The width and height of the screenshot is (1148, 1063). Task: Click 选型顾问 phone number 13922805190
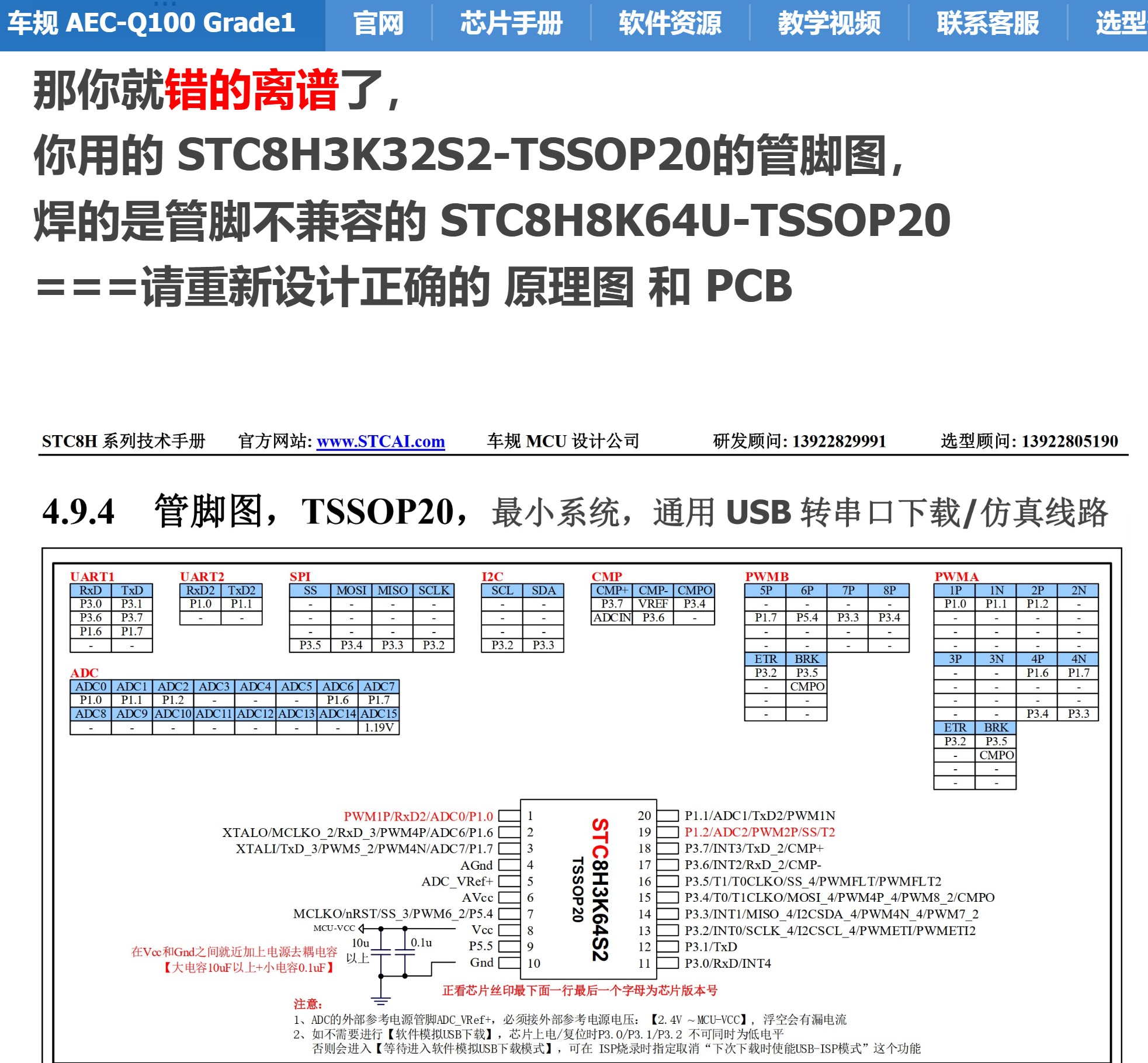coord(1070,441)
